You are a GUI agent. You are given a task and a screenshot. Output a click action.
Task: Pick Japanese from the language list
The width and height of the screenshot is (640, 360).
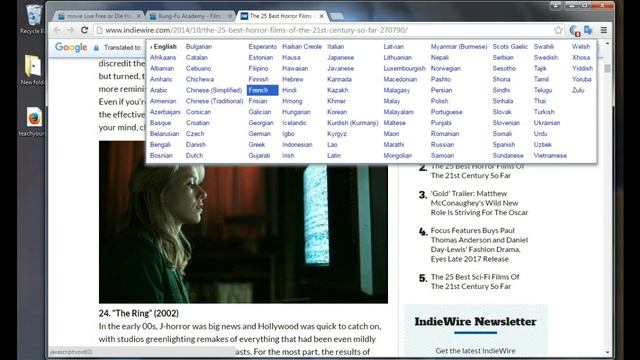click(x=340, y=58)
